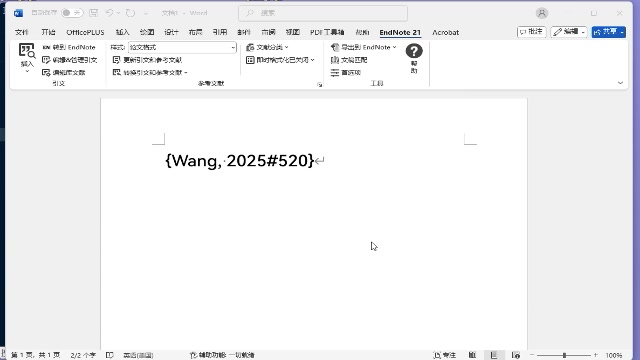Switch to the OfficePLUS tab
The width and height of the screenshot is (640, 360).
85,32
